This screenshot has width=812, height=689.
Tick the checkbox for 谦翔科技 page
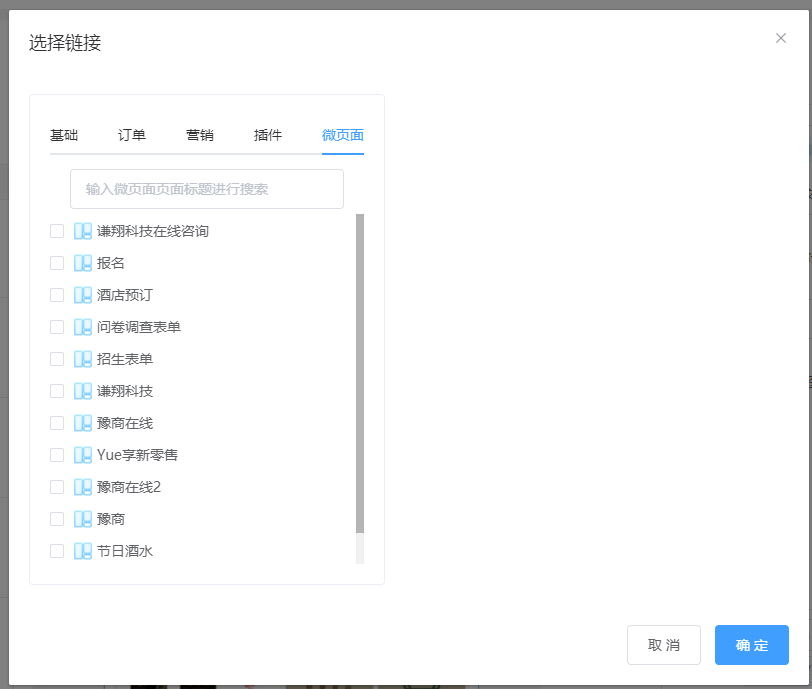57,391
